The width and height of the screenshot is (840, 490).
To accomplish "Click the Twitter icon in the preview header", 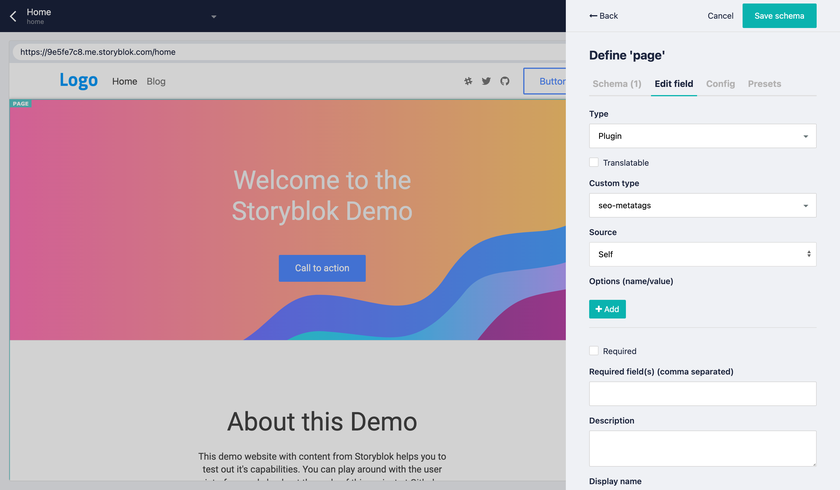I will tap(486, 81).
